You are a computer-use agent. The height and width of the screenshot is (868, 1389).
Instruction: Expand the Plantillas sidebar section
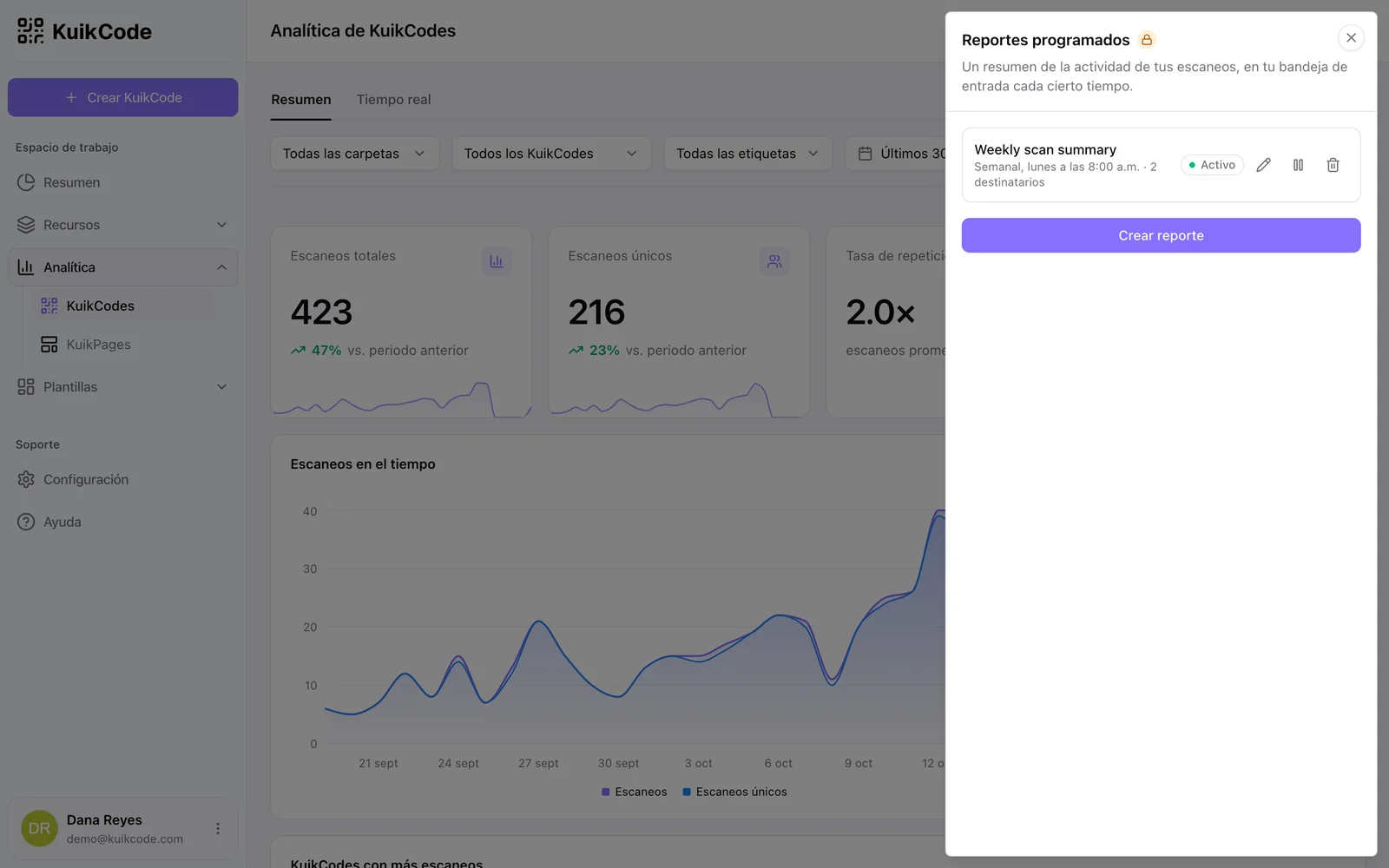tap(123, 387)
